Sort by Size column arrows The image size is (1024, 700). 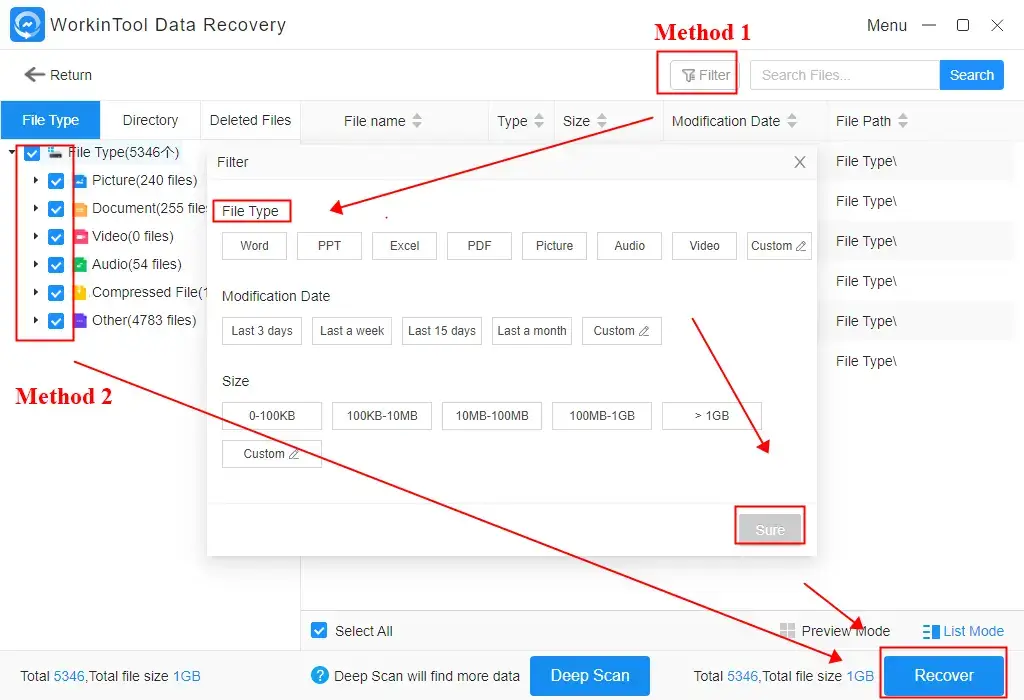click(x=602, y=121)
